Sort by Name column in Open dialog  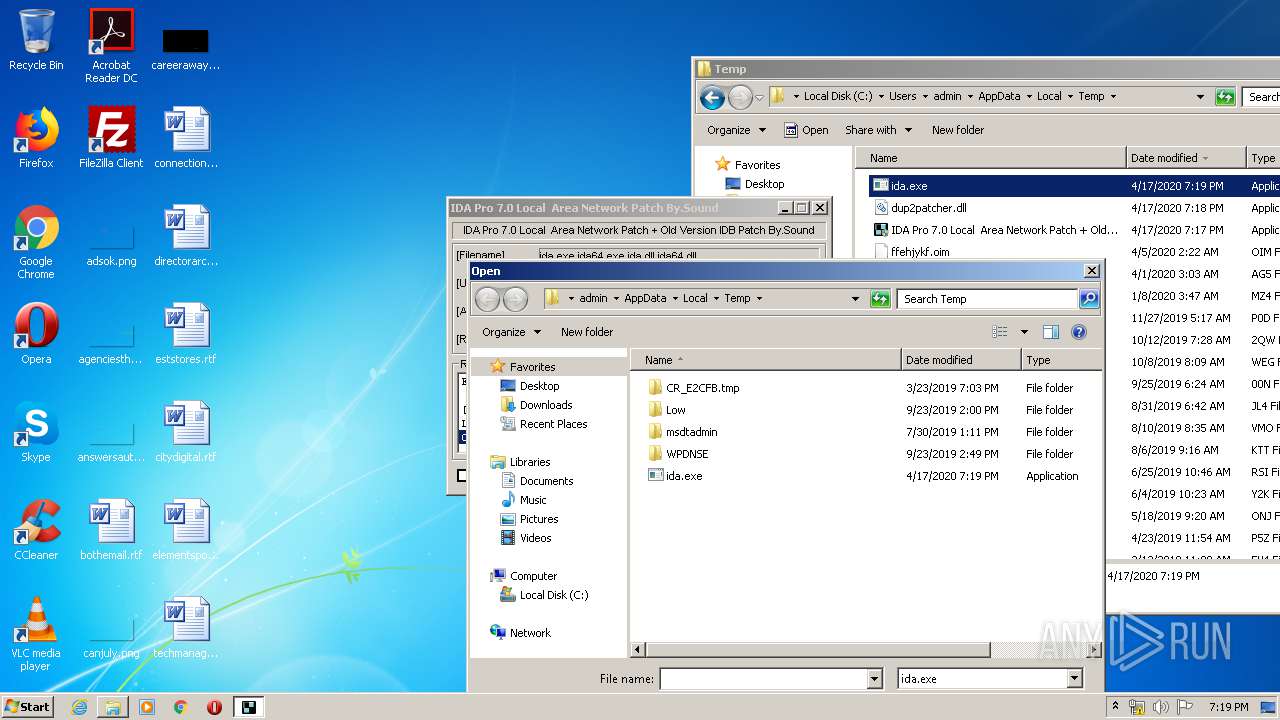pos(766,360)
